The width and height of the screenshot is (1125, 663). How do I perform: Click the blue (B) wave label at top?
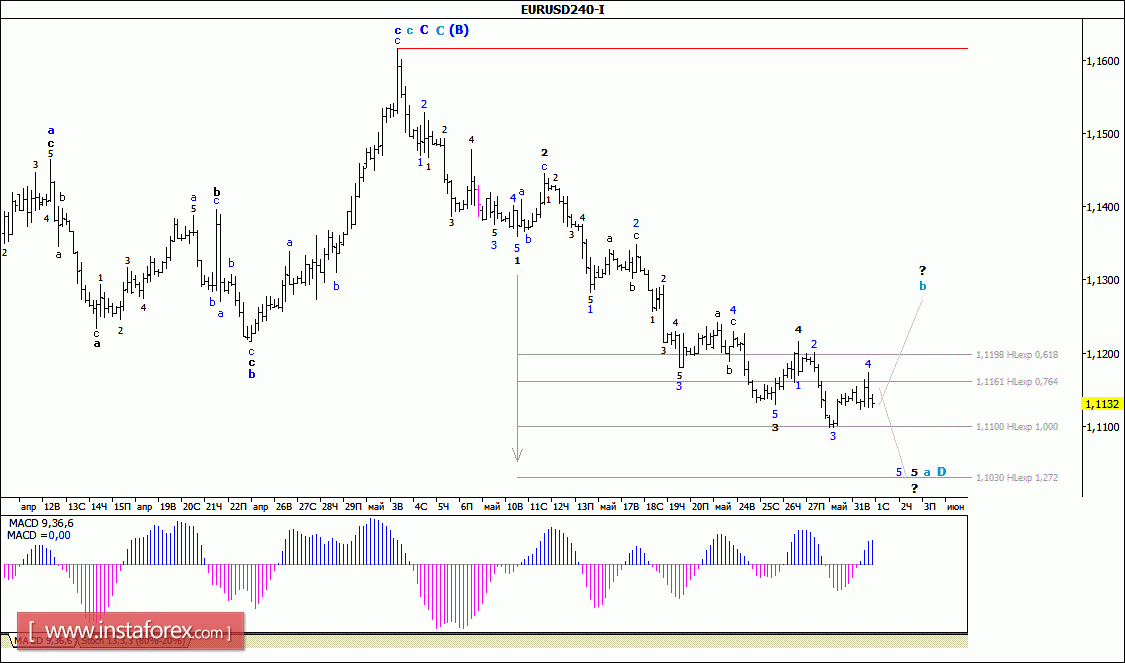coord(459,30)
